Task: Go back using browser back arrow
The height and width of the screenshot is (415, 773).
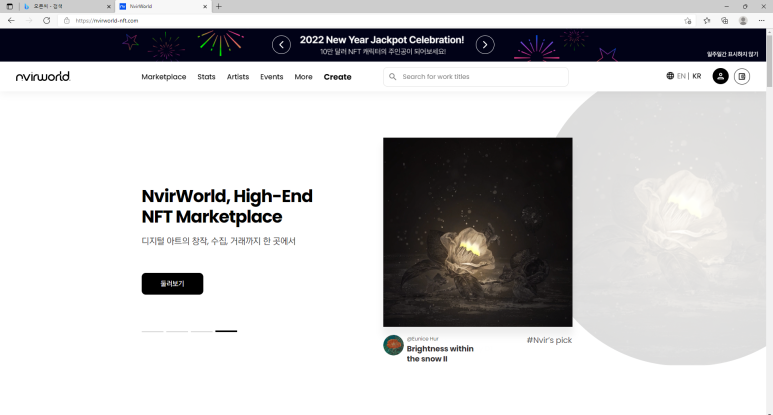Action: click(11, 21)
